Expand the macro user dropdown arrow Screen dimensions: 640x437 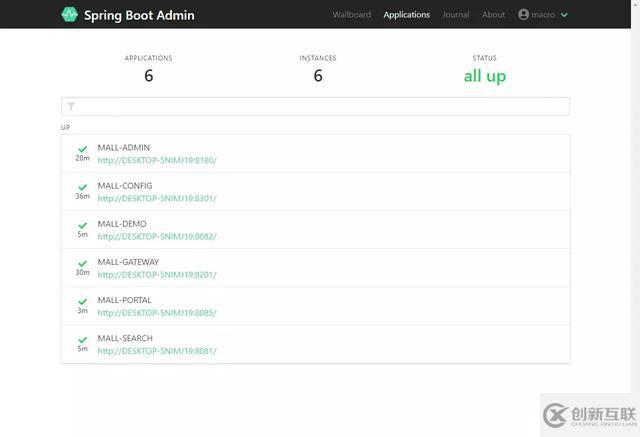pos(564,15)
